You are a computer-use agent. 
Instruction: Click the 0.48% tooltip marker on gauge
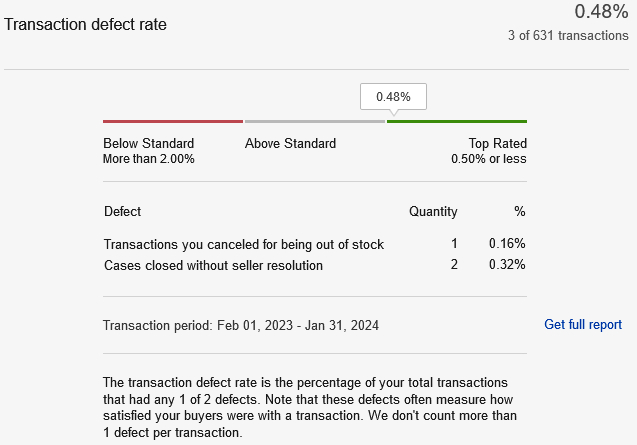393,97
